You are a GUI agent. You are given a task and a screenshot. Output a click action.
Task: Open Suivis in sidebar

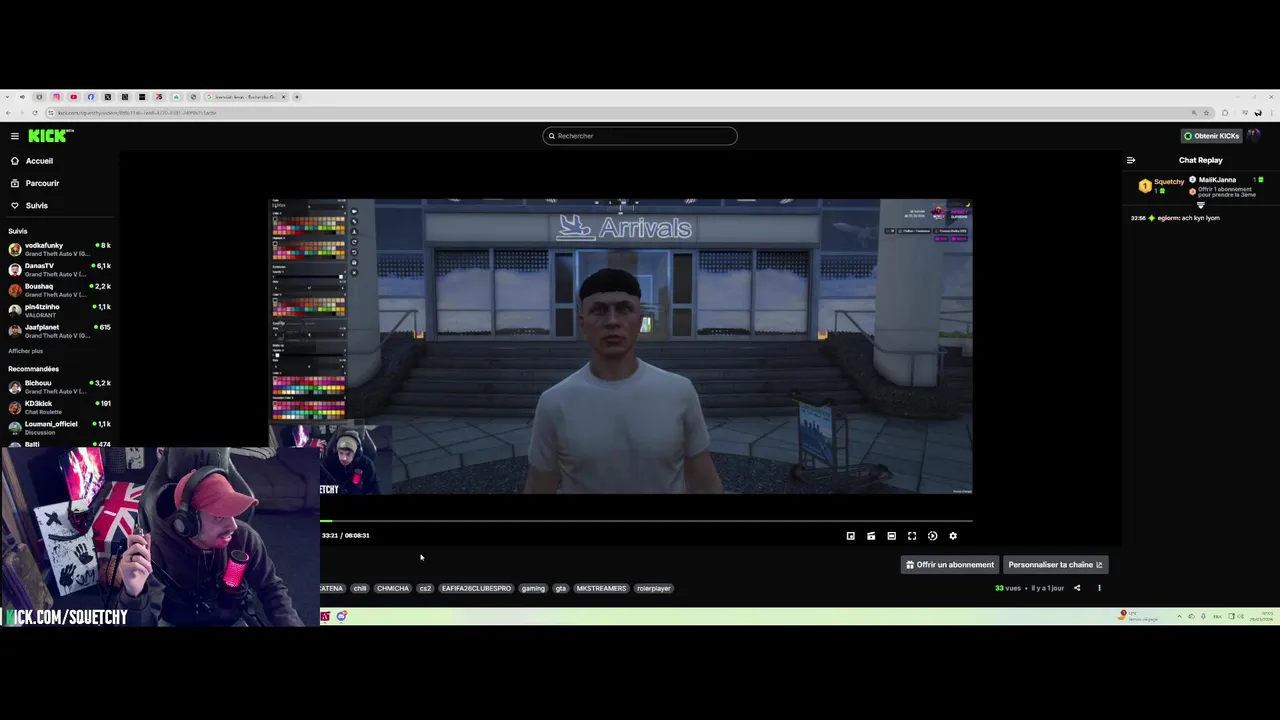click(30, 205)
